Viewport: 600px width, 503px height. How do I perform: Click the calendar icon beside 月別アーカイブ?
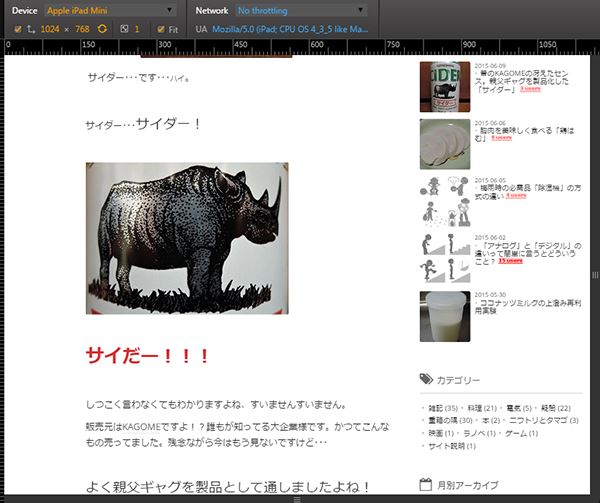point(426,484)
